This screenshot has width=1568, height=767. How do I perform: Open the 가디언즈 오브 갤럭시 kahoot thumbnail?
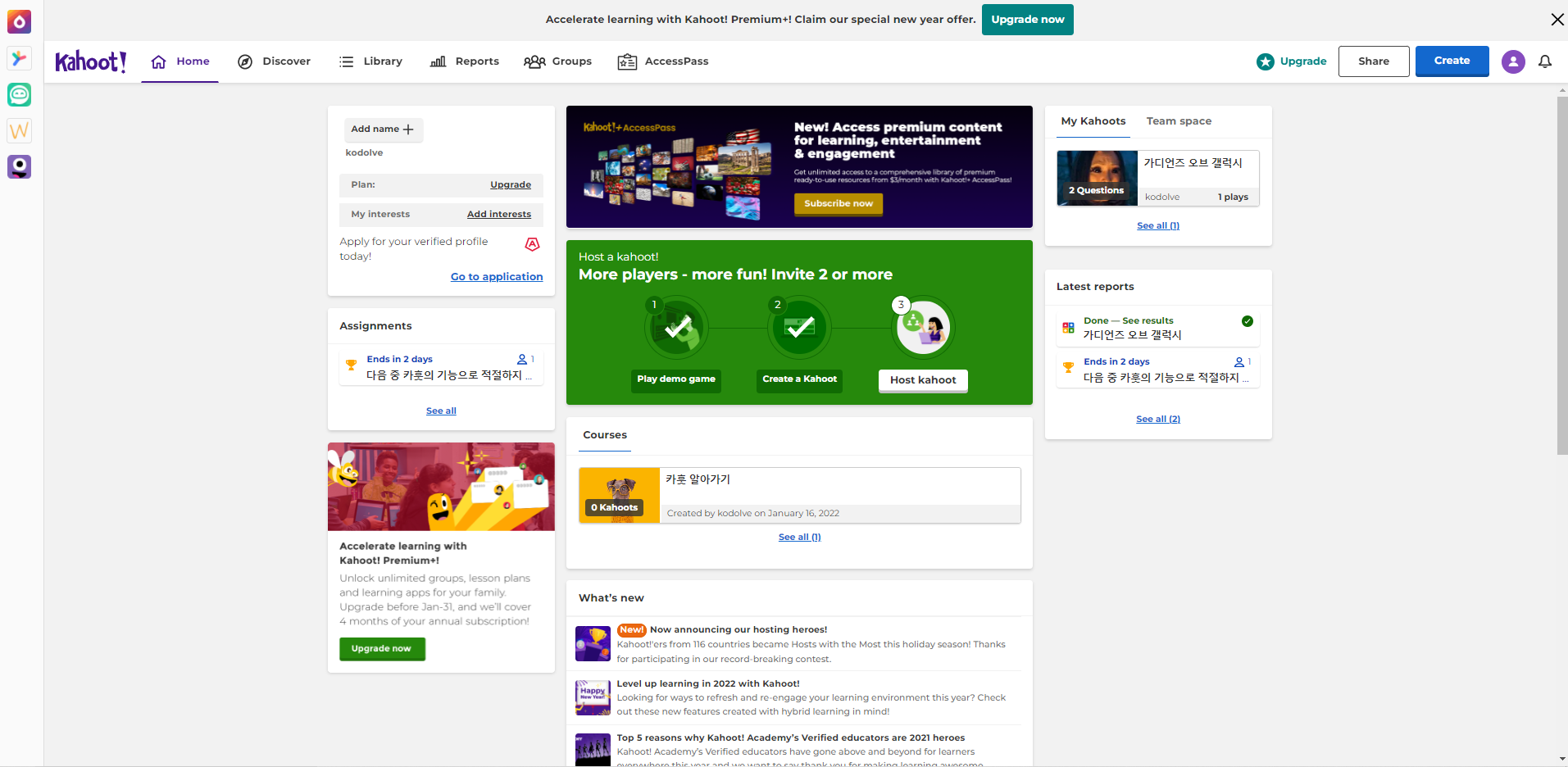pyautogui.click(x=1097, y=178)
